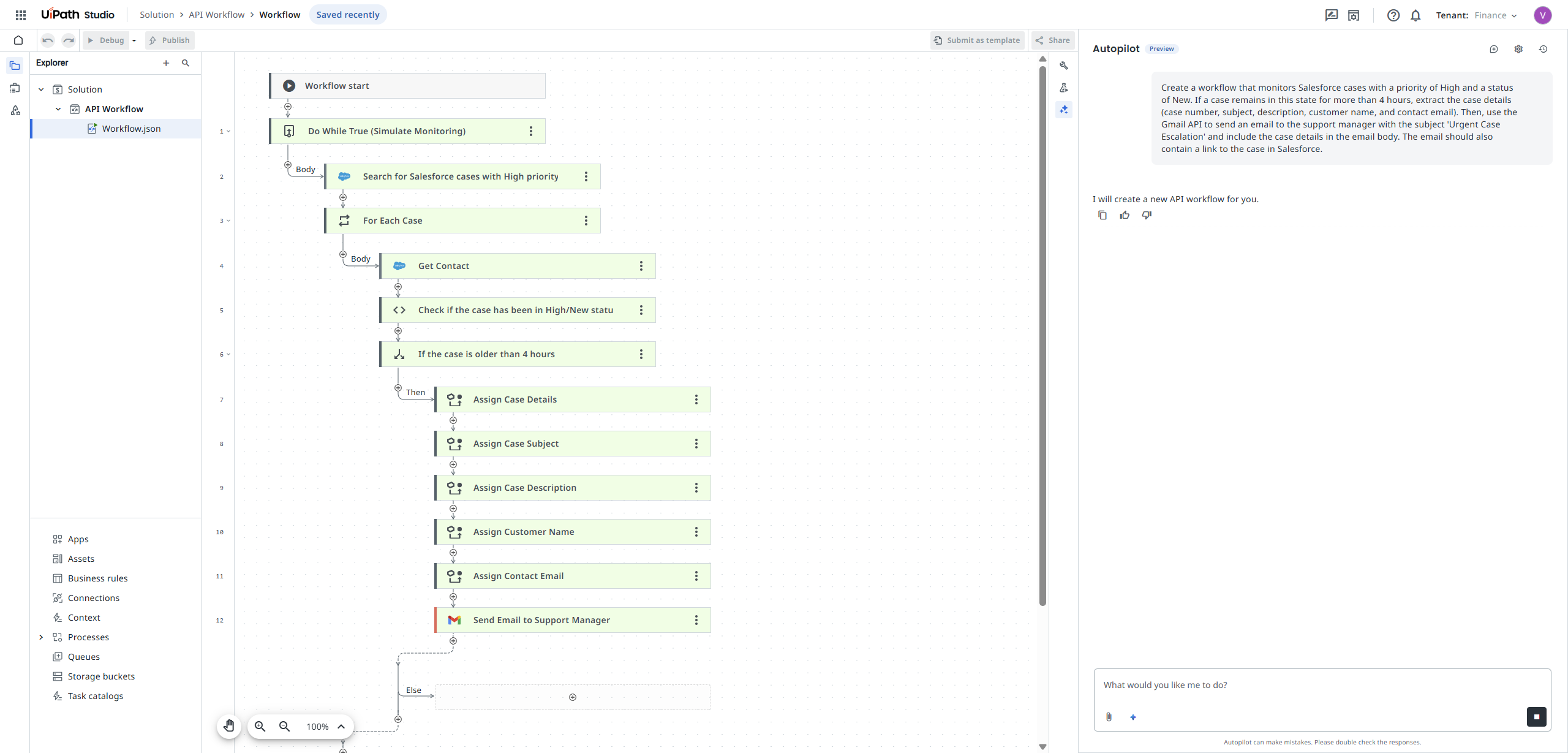
Task: Click Submit as template button
Action: click(977, 40)
